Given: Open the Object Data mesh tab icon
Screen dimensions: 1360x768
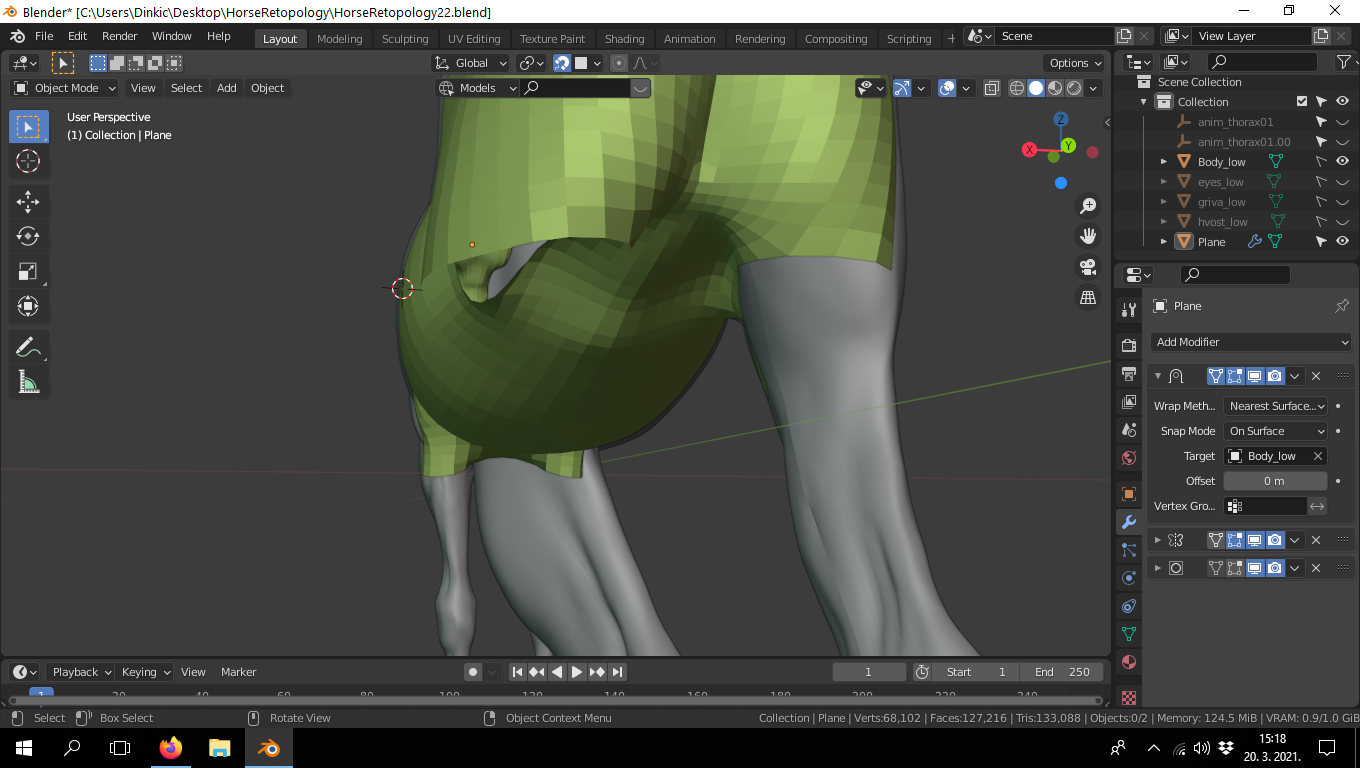Looking at the screenshot, I should (1129, 634).
